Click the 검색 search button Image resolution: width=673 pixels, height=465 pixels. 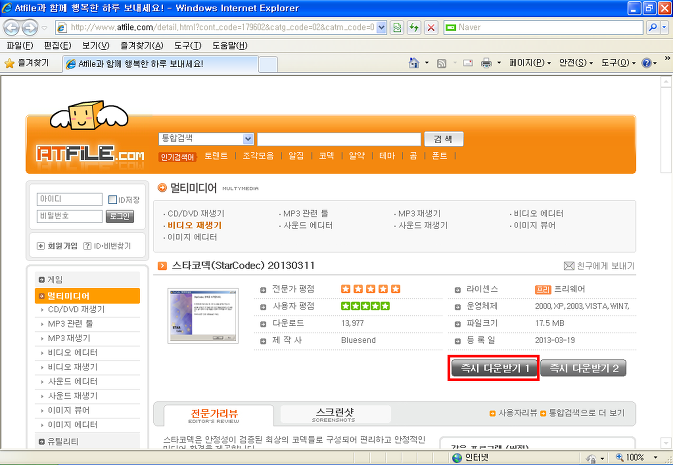point(443,139)
